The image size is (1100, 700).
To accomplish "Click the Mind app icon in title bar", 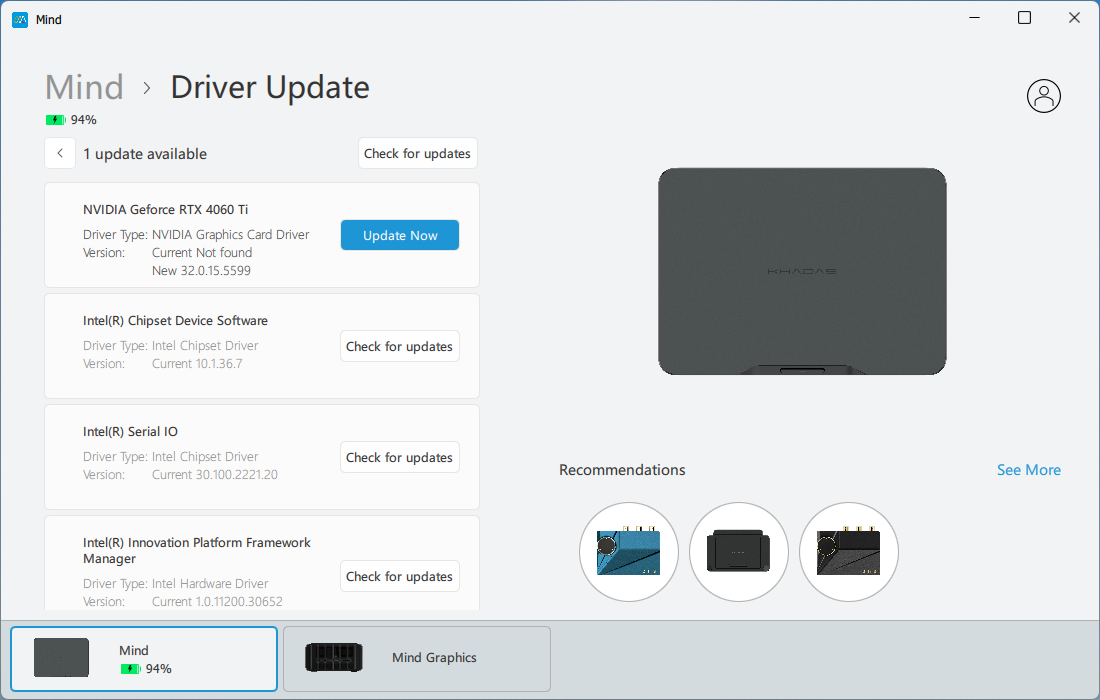I will point(20,20).
